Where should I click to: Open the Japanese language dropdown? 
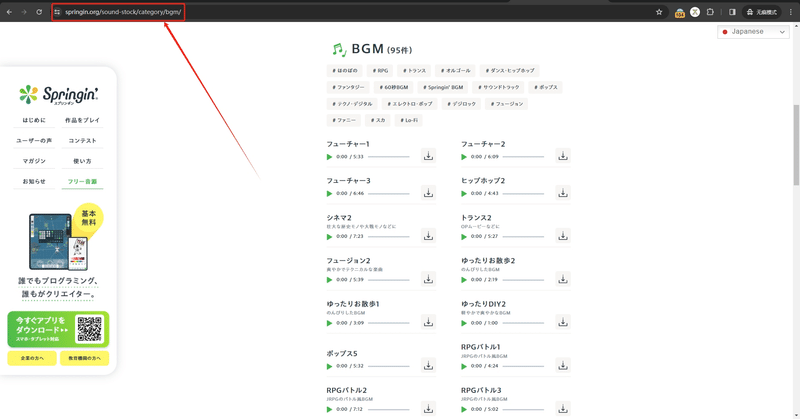(753, 32)
